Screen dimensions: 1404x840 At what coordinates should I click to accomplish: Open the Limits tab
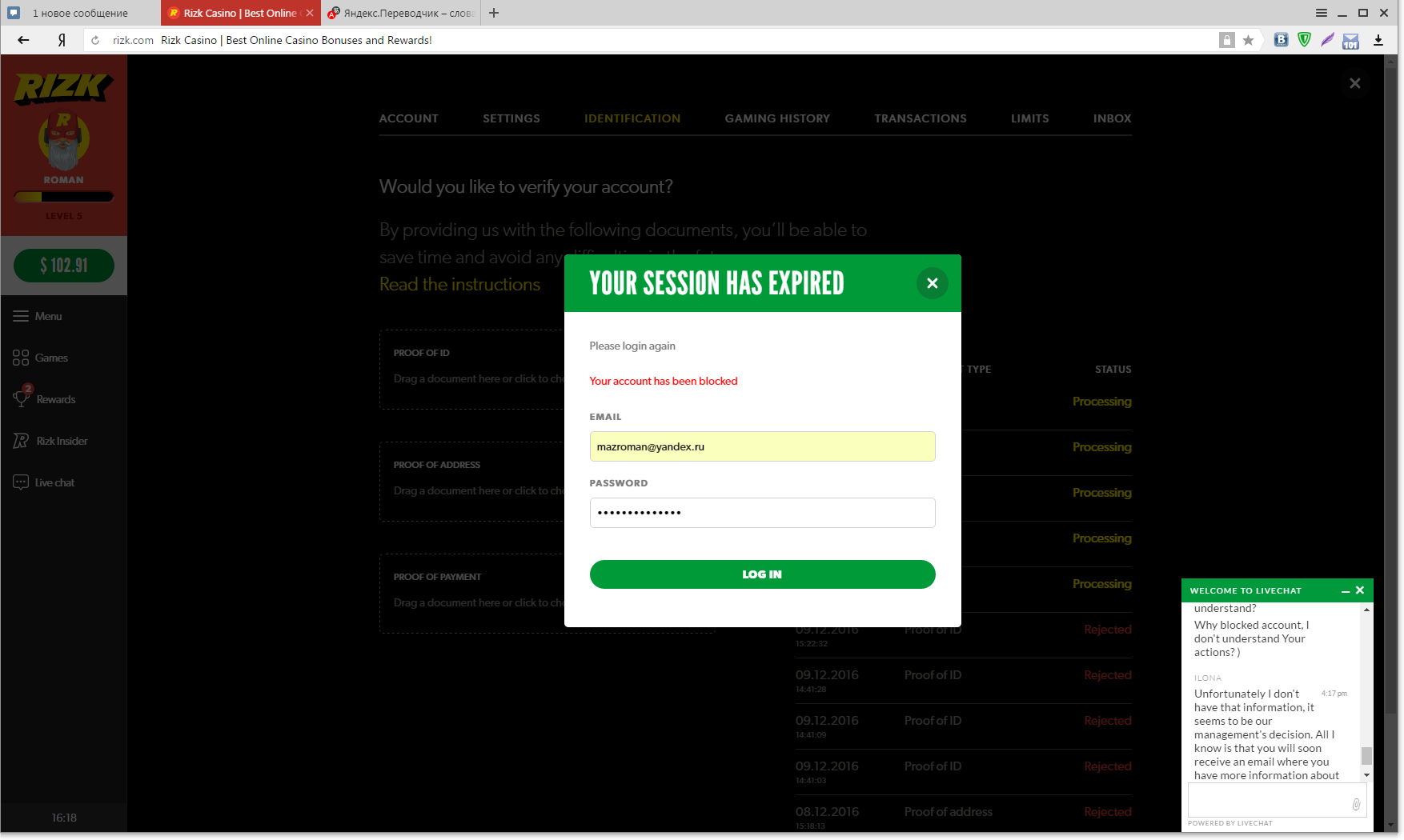coord(1029,118)
